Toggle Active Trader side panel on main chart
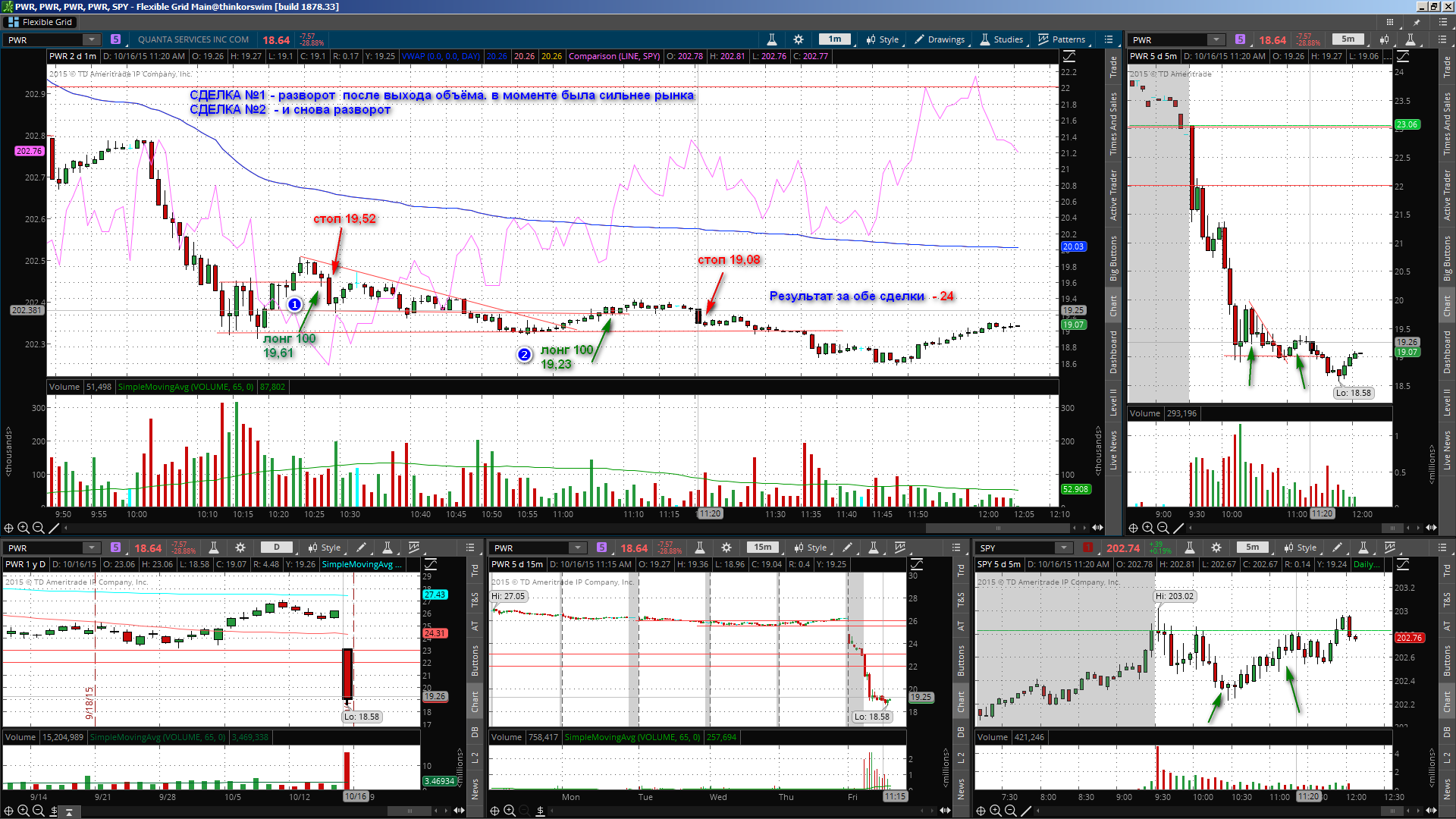1456x819 pixels. point(1113,195)
